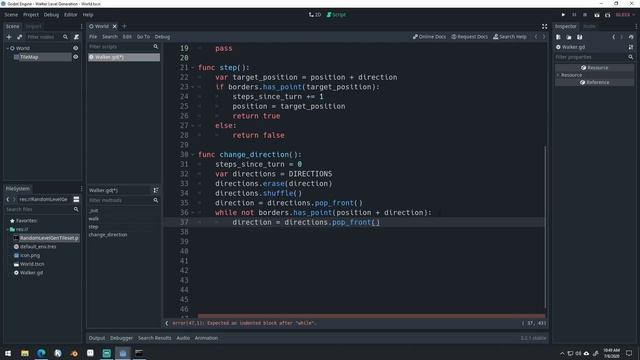640x360 pixels.
Task: Fold the func step() block
Action: (193, 68)
